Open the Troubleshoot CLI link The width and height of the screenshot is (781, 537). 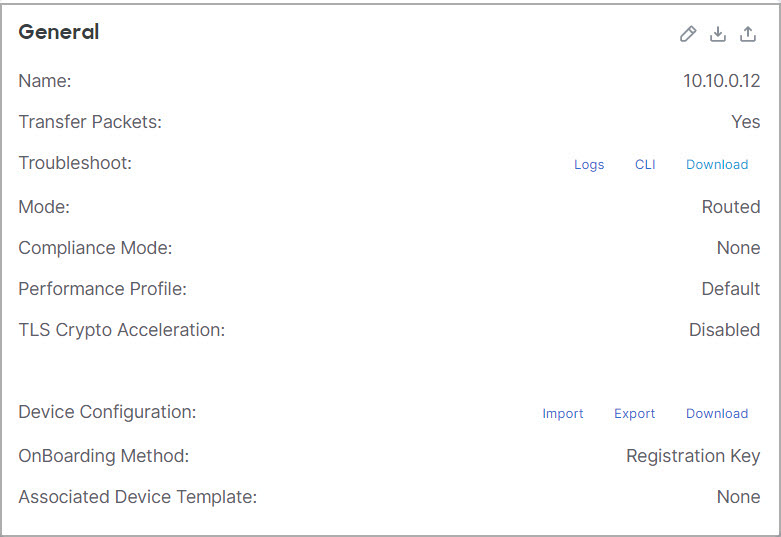pos(645,165)
